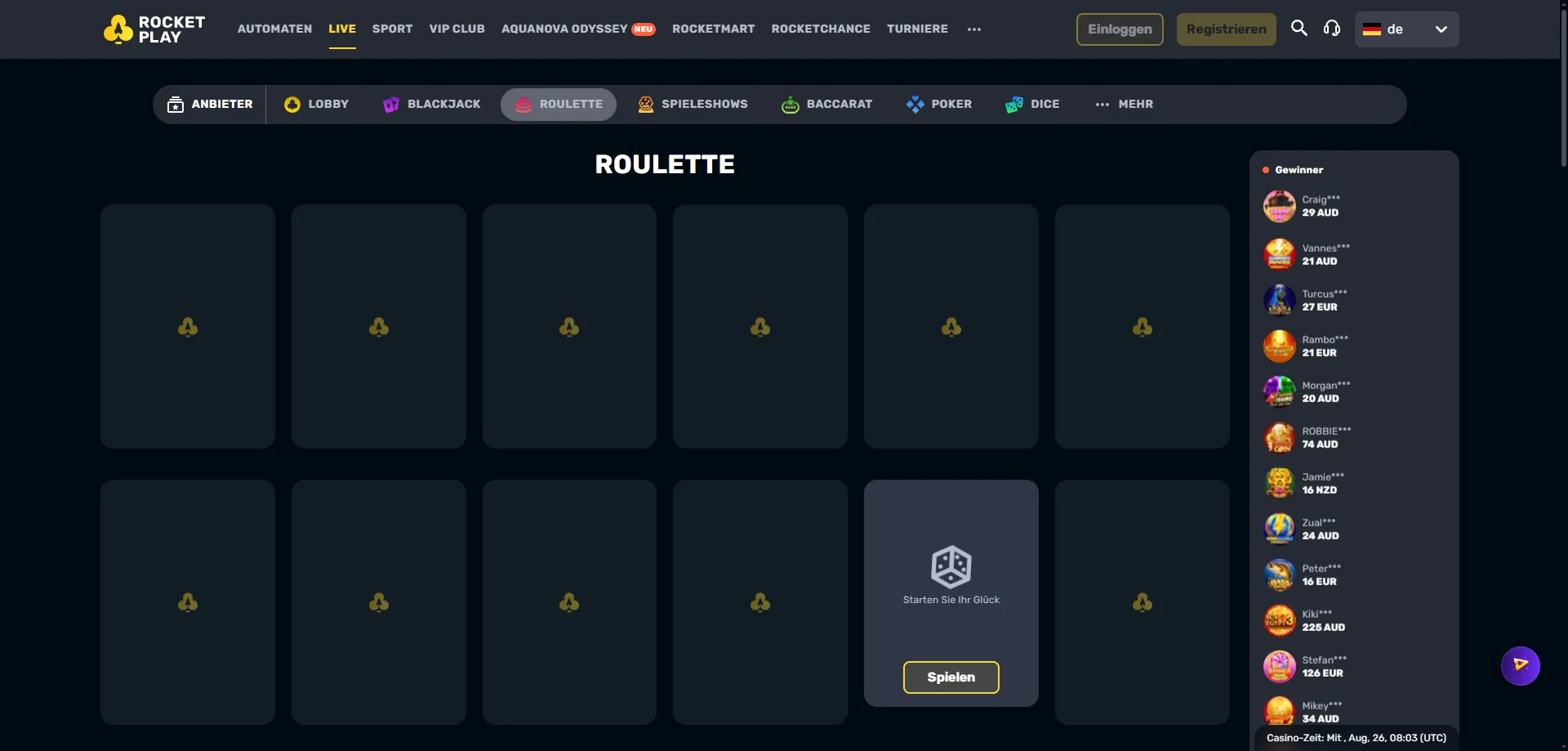Click Jamie*** winner game avatar

point(1279,483)
